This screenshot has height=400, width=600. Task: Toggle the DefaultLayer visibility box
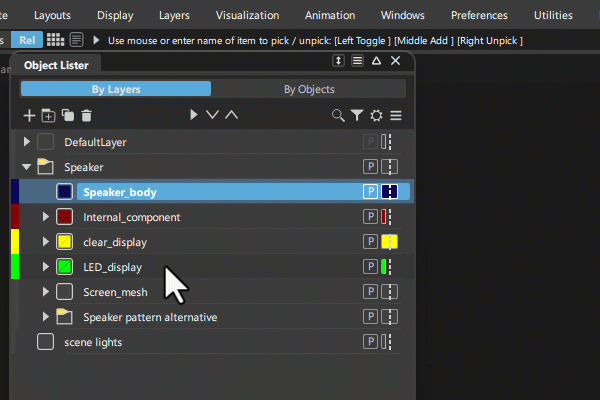coord(45,142)
